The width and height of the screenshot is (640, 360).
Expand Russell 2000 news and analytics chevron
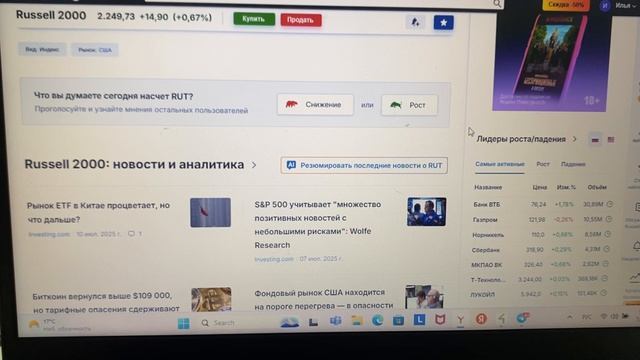pyautogui.click(x=254, y=165)
